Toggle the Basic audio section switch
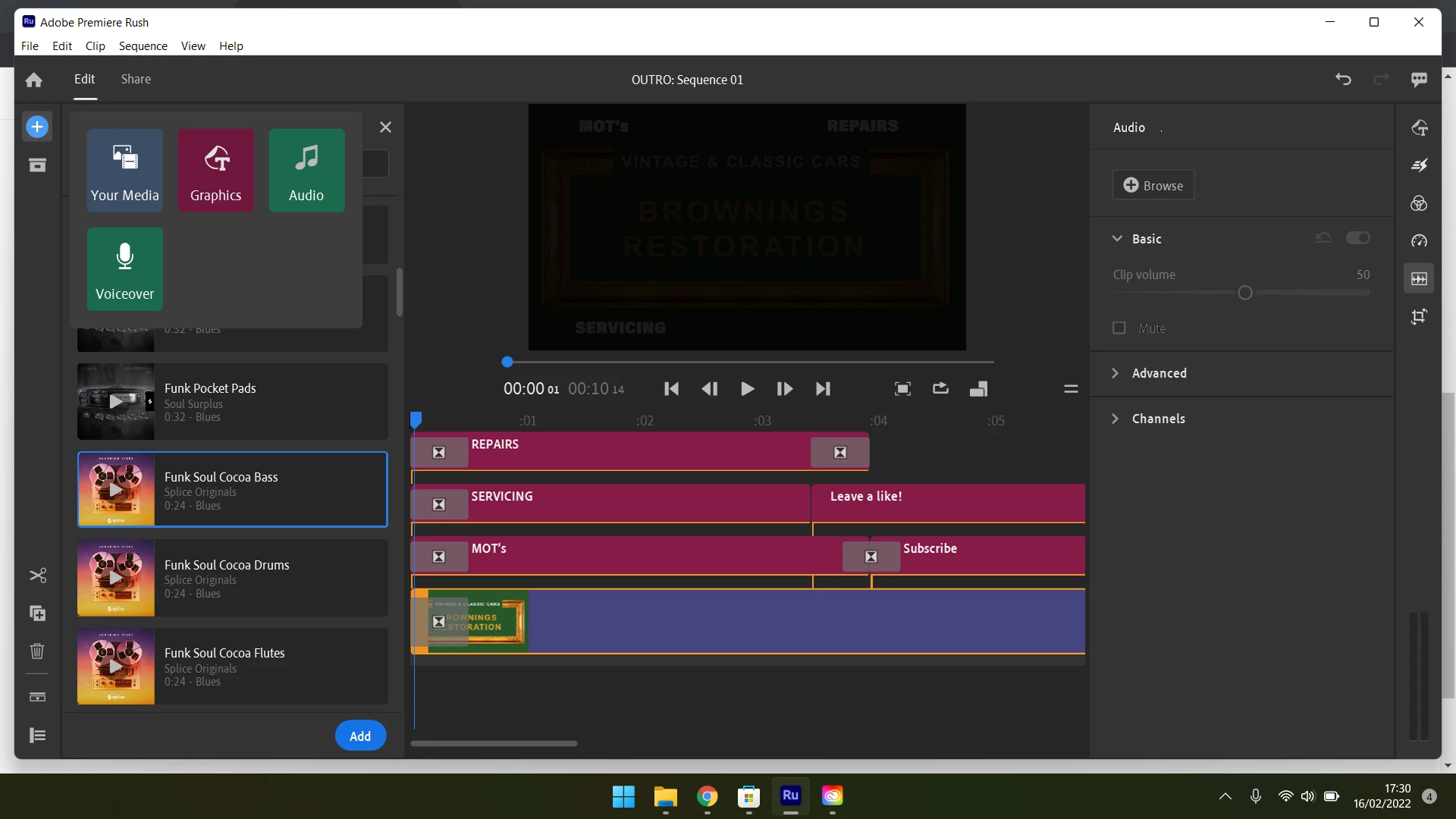The width and height of the screenshot is (1456, 819). point(1357,238)
